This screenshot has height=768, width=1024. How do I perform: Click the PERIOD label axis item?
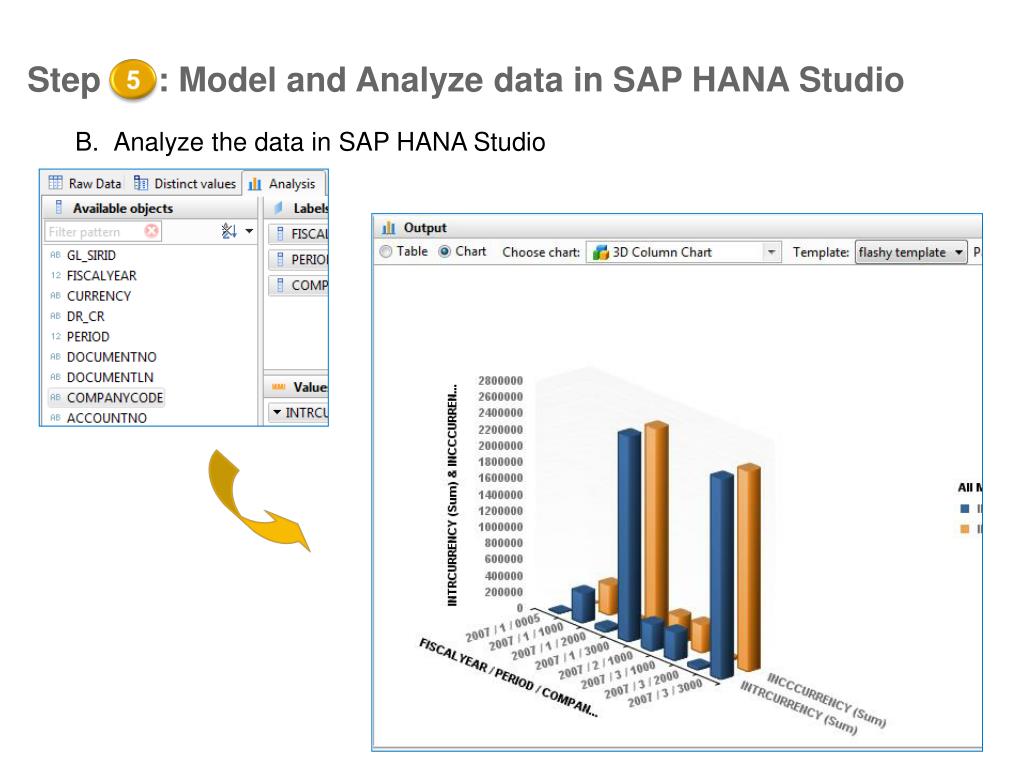pos(298,259)
